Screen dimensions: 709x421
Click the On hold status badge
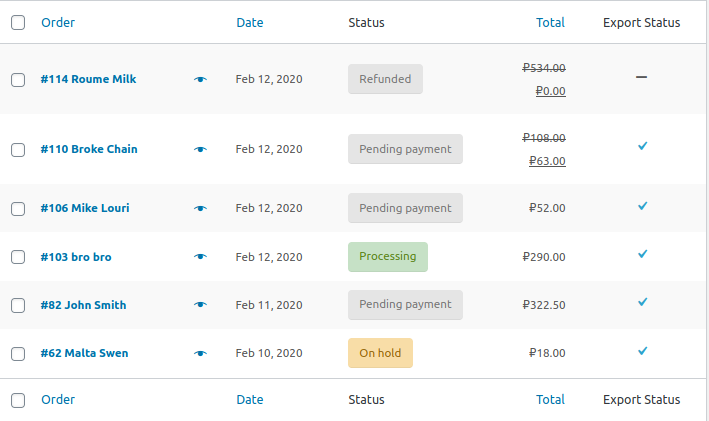click(380, 353)
